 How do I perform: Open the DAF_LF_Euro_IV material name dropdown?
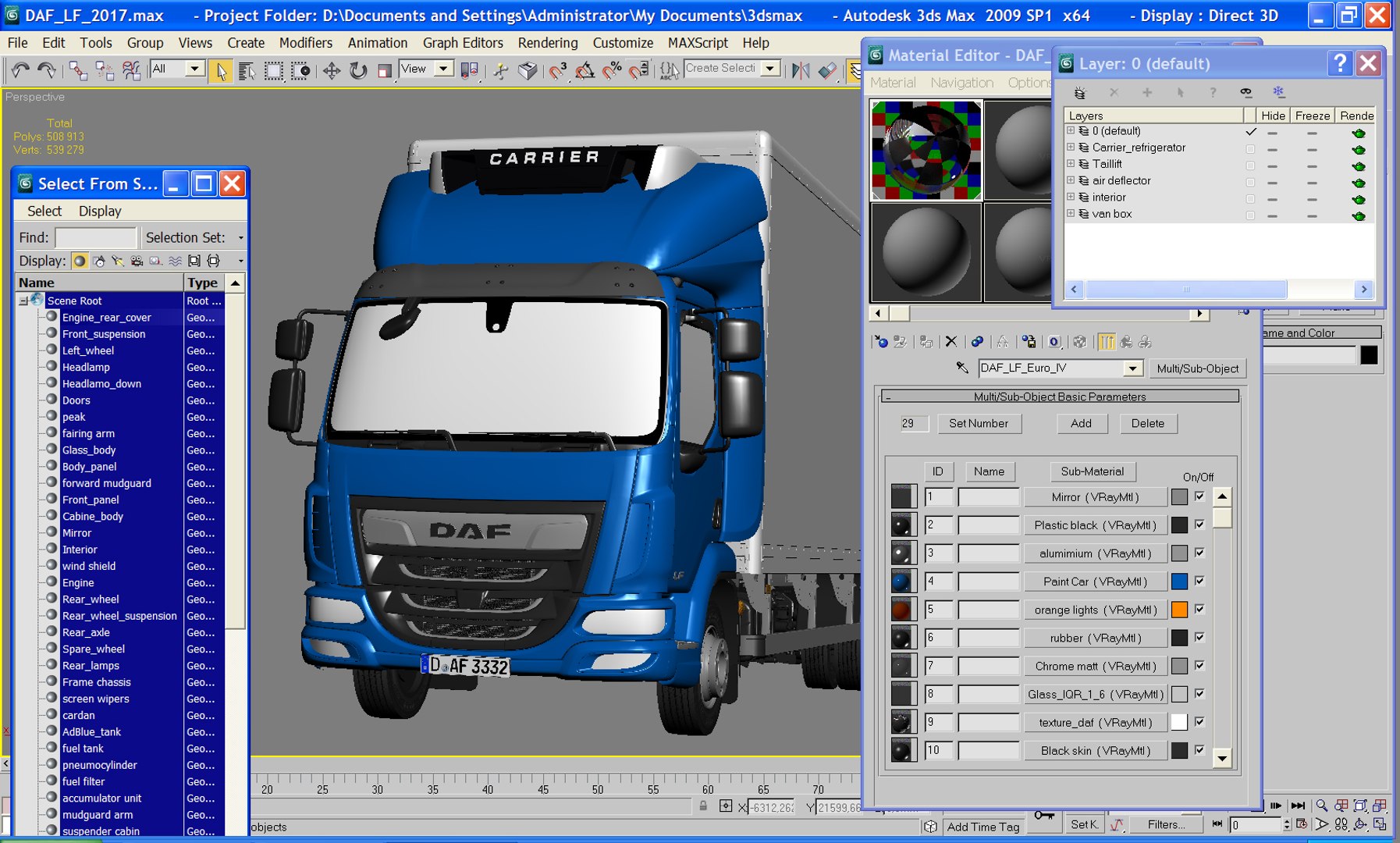(x=1133, y=368)
